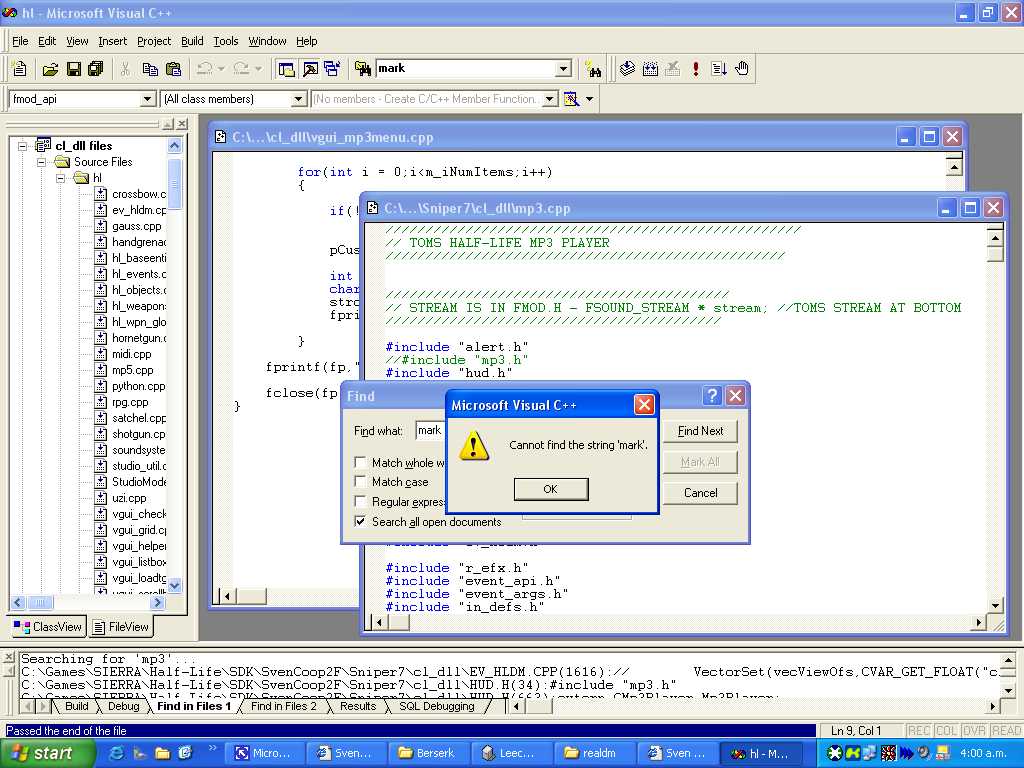Click the Open file toolbar icon
Viewport: 1024px width, 768px height.
[x=50, y=69]
